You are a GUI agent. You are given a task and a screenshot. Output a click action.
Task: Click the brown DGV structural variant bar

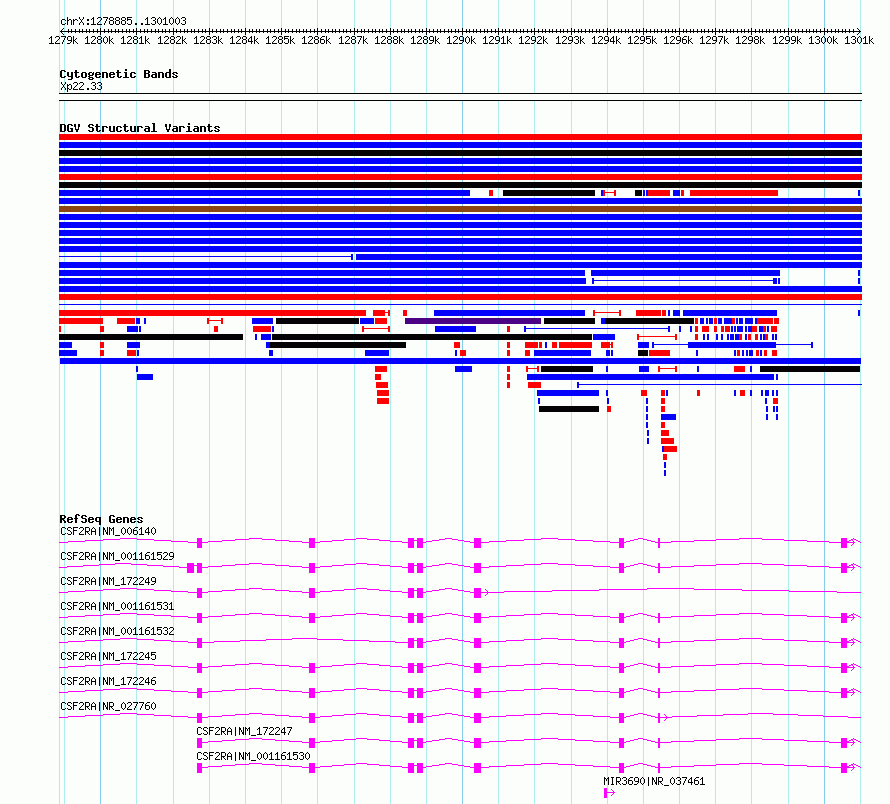460,209
